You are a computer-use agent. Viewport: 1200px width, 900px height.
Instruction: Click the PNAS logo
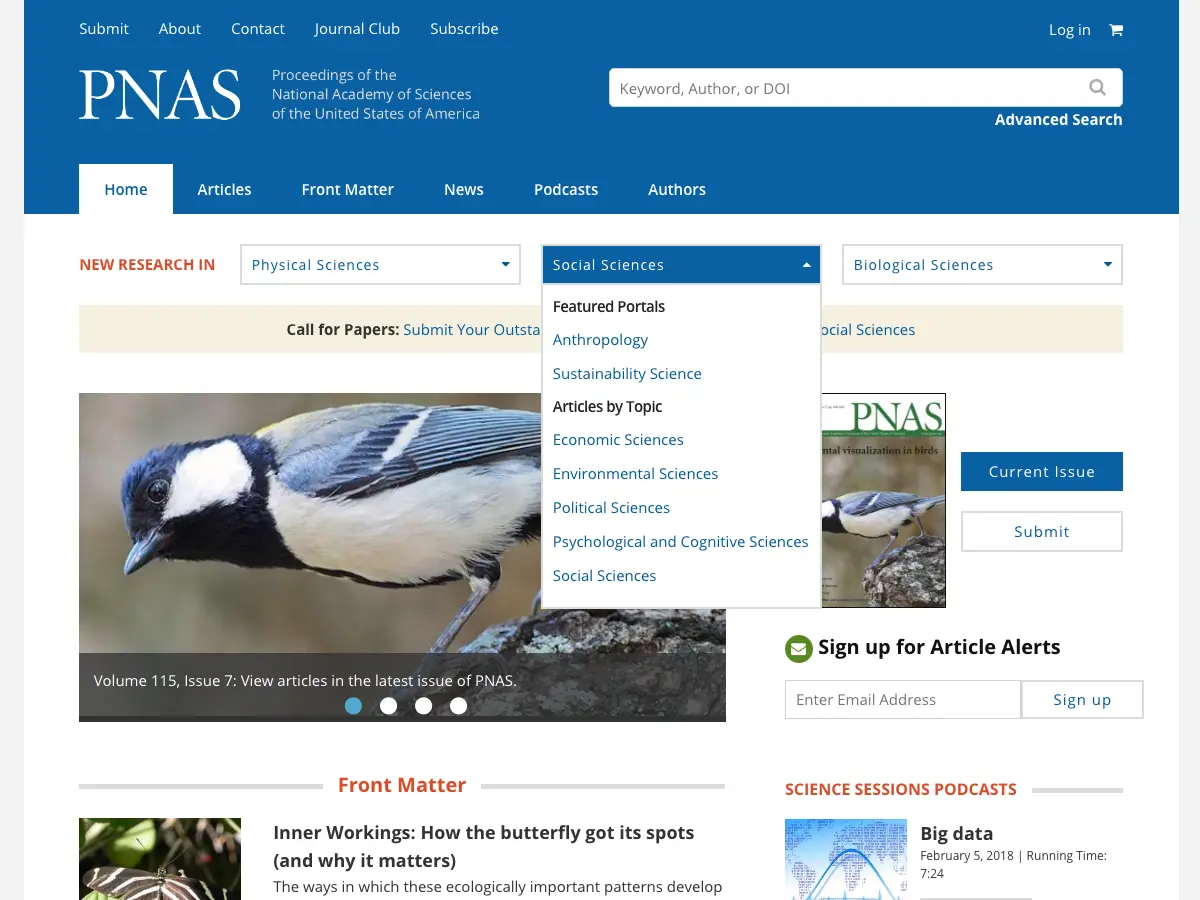160,96
